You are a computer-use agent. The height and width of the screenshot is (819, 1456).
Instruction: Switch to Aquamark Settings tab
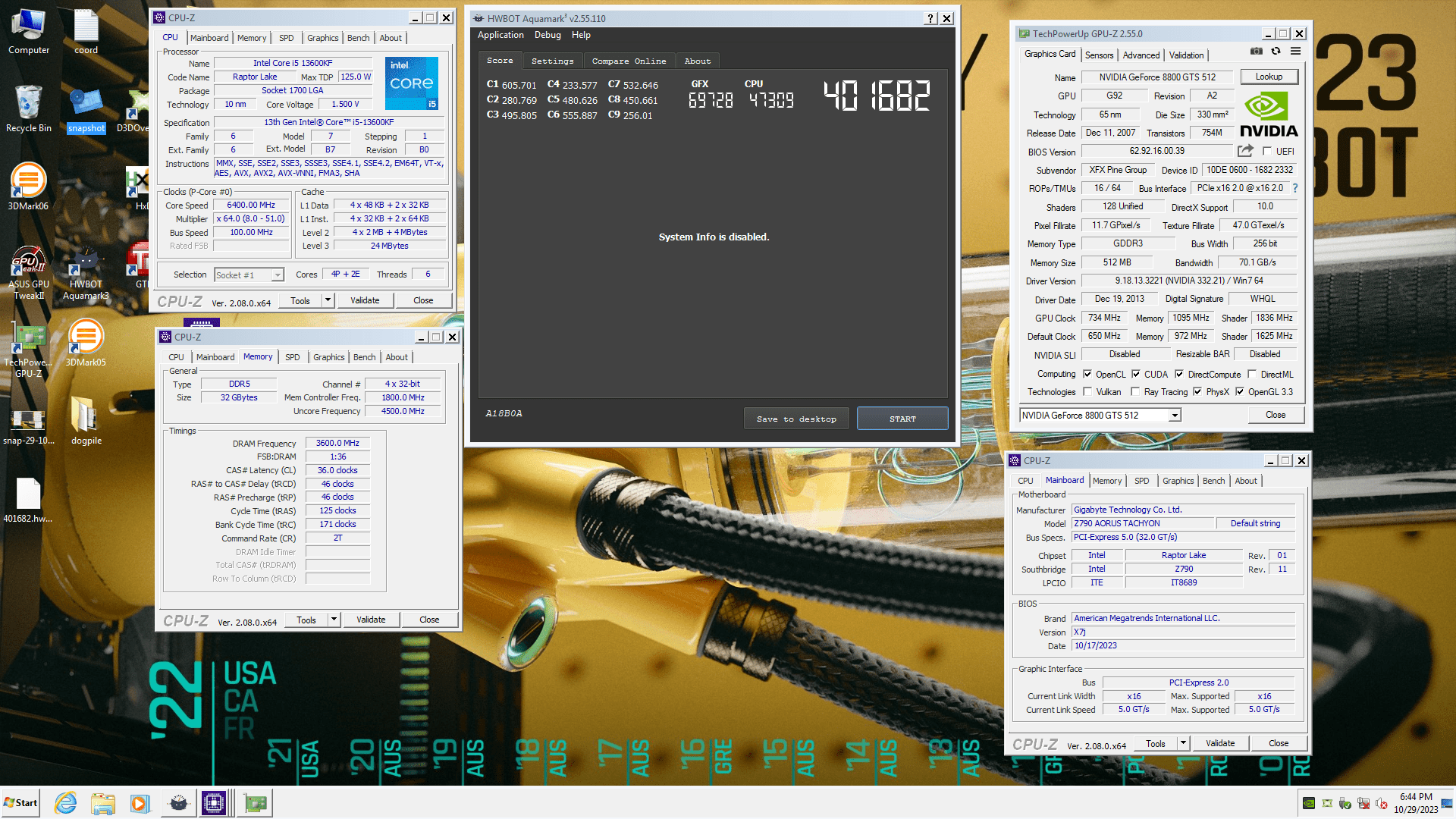pyautogui.click(x=552, y=61)
